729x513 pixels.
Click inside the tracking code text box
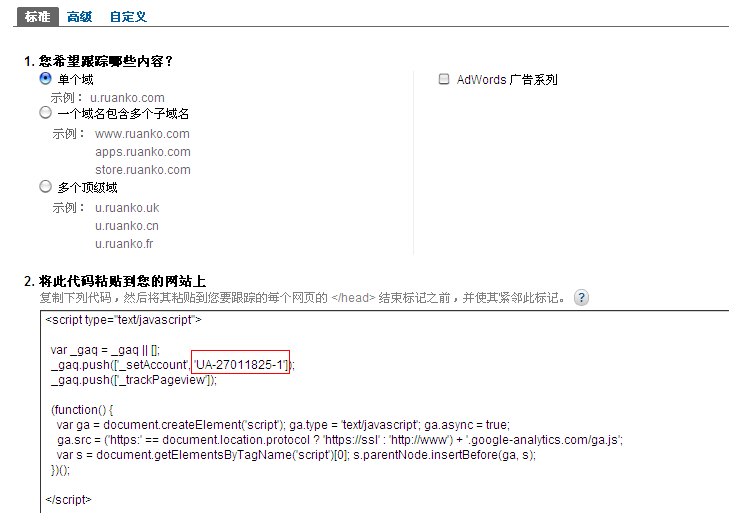384,412
